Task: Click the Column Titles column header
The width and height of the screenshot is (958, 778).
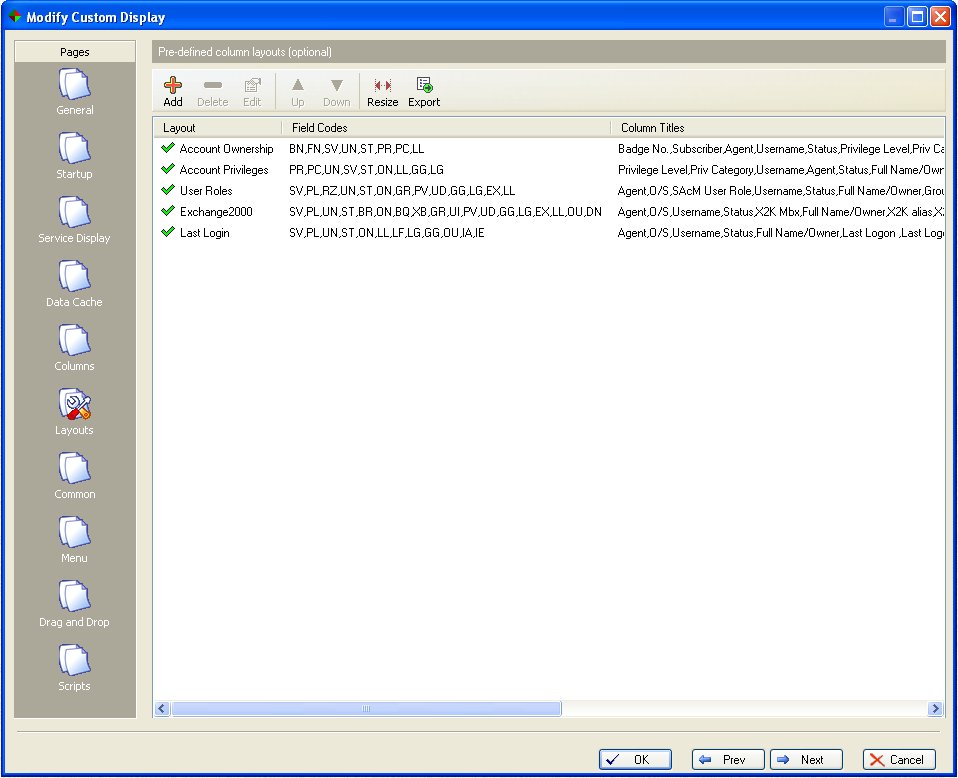Action: point(776,128)
